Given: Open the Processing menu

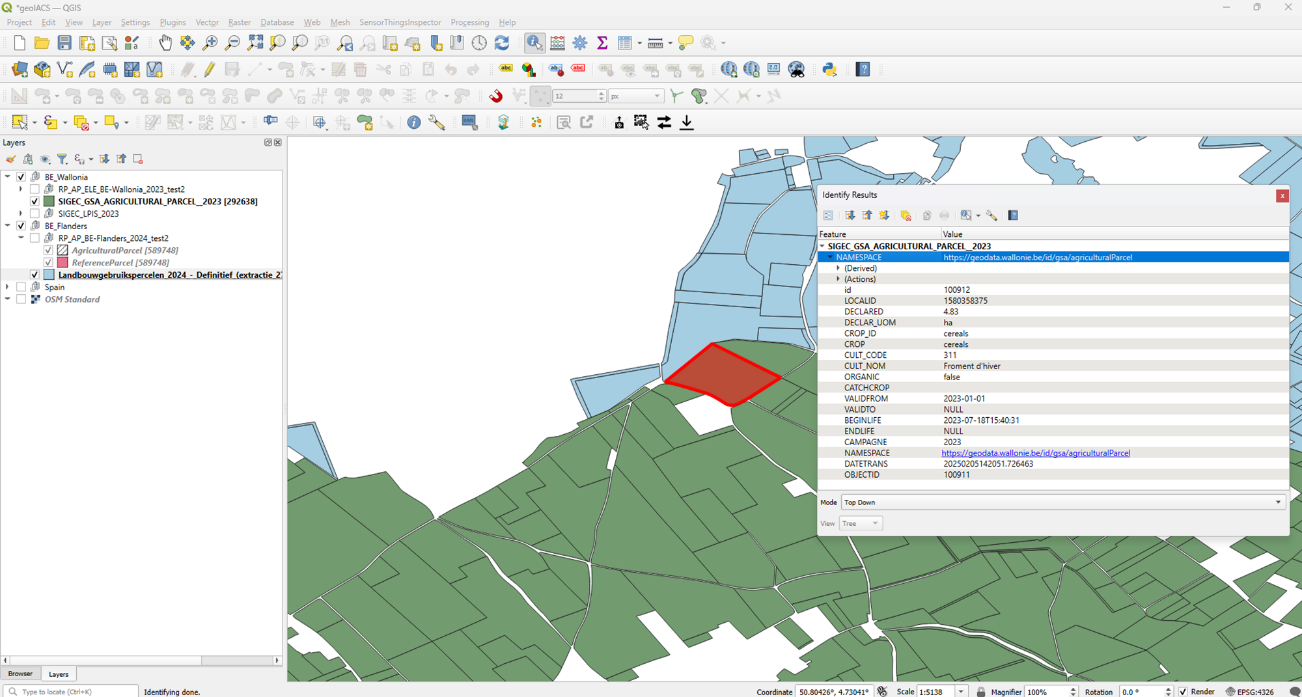Looking at the screenshot, I should click(x=469, y=22).
